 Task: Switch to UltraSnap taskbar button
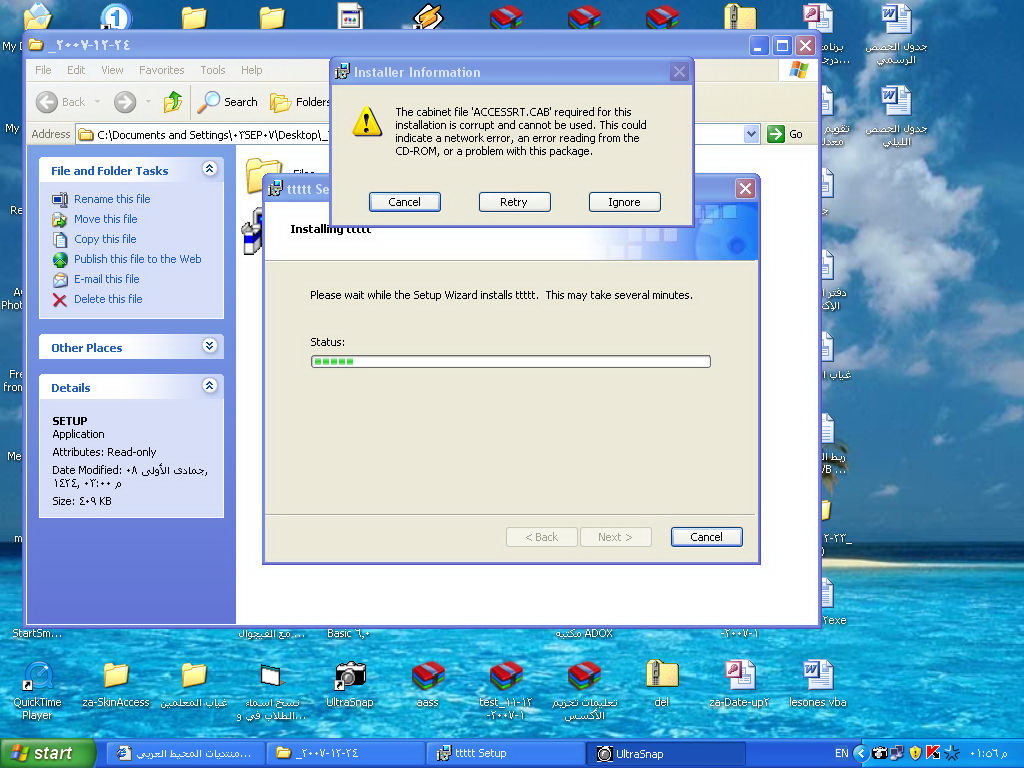tap(664, 754)
